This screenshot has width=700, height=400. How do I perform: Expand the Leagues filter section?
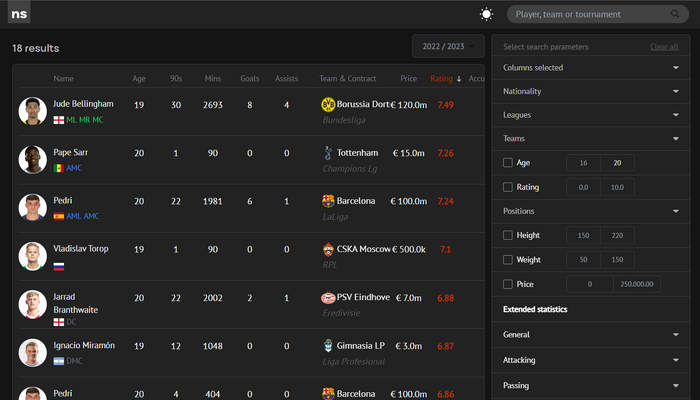591,115
